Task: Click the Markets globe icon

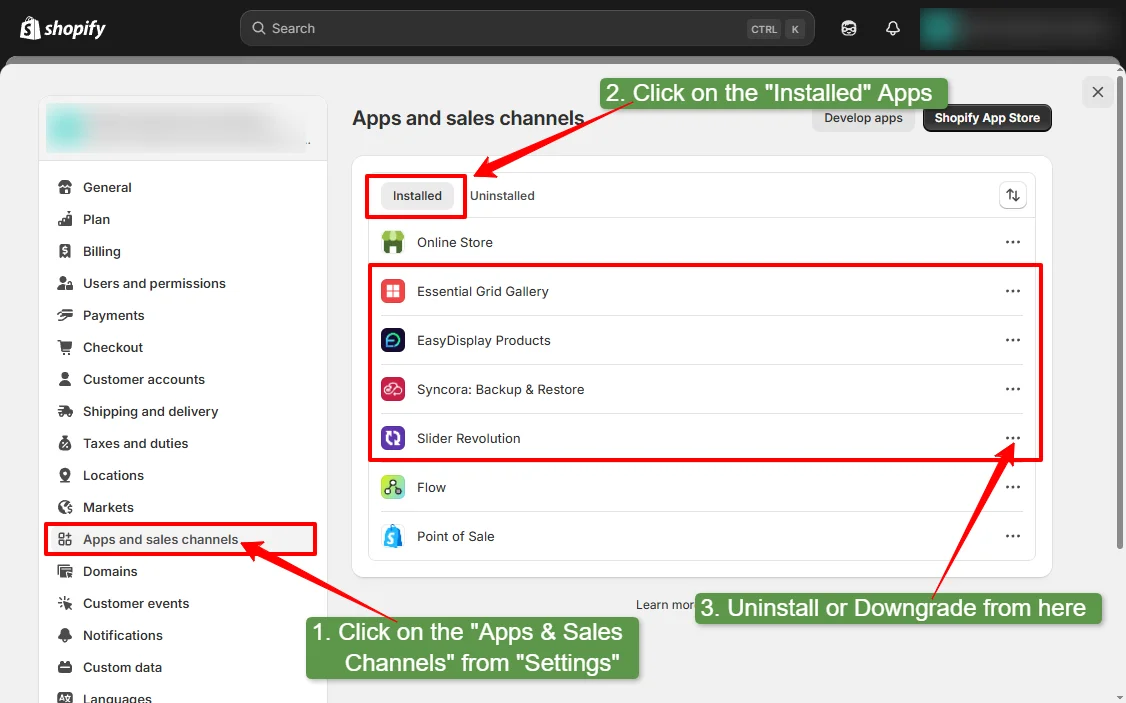Action: tap(65, 508)
